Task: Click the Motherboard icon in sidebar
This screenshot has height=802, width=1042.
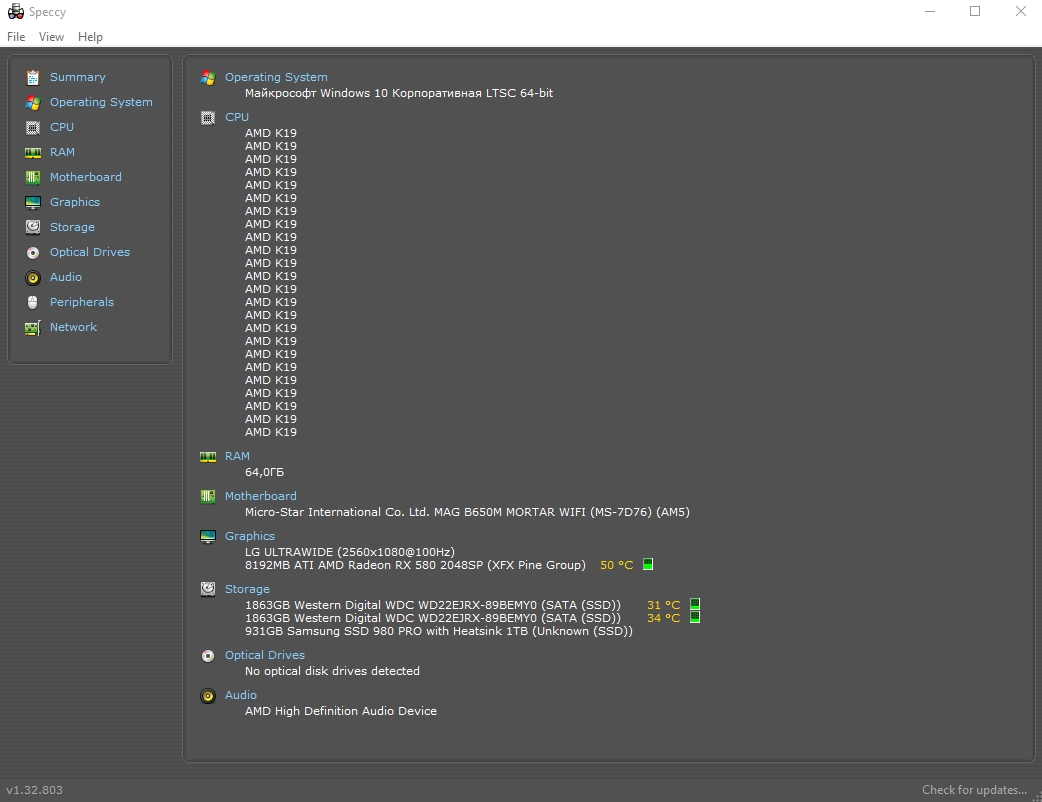Action: click(x=33, y=177)
